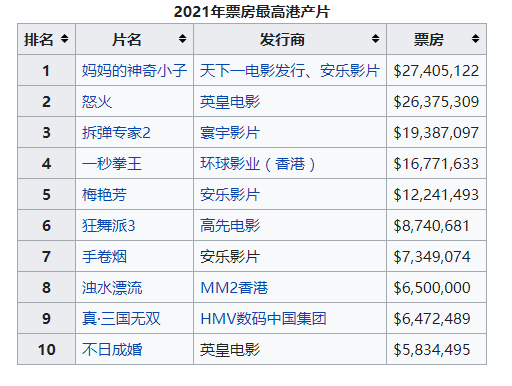Click the 发行商 column header text
The image size is (512, 386).
(x=282, y=39)
